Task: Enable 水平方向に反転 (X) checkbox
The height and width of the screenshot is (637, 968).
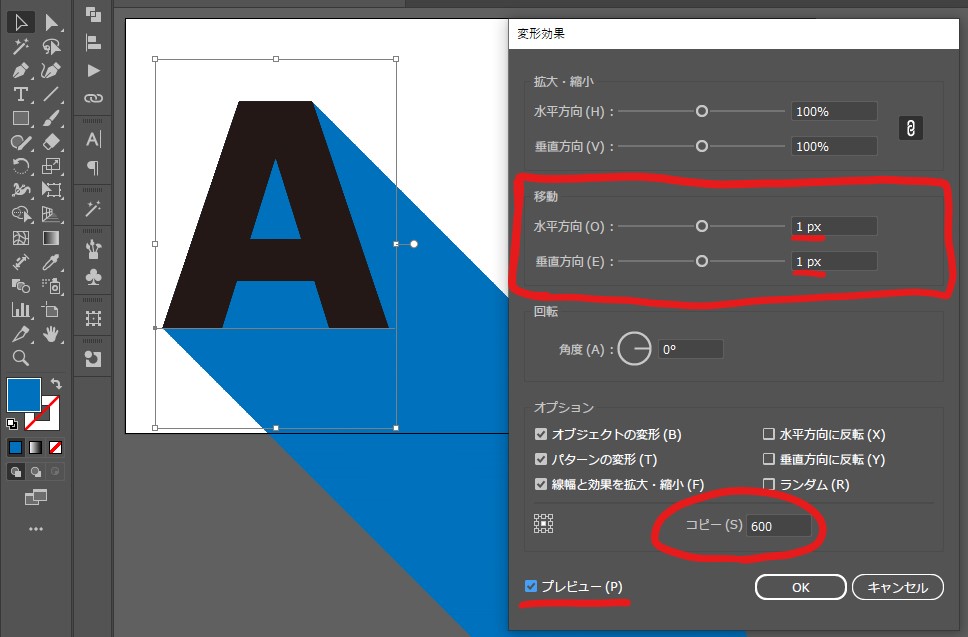Action: [x=769, y=434]
